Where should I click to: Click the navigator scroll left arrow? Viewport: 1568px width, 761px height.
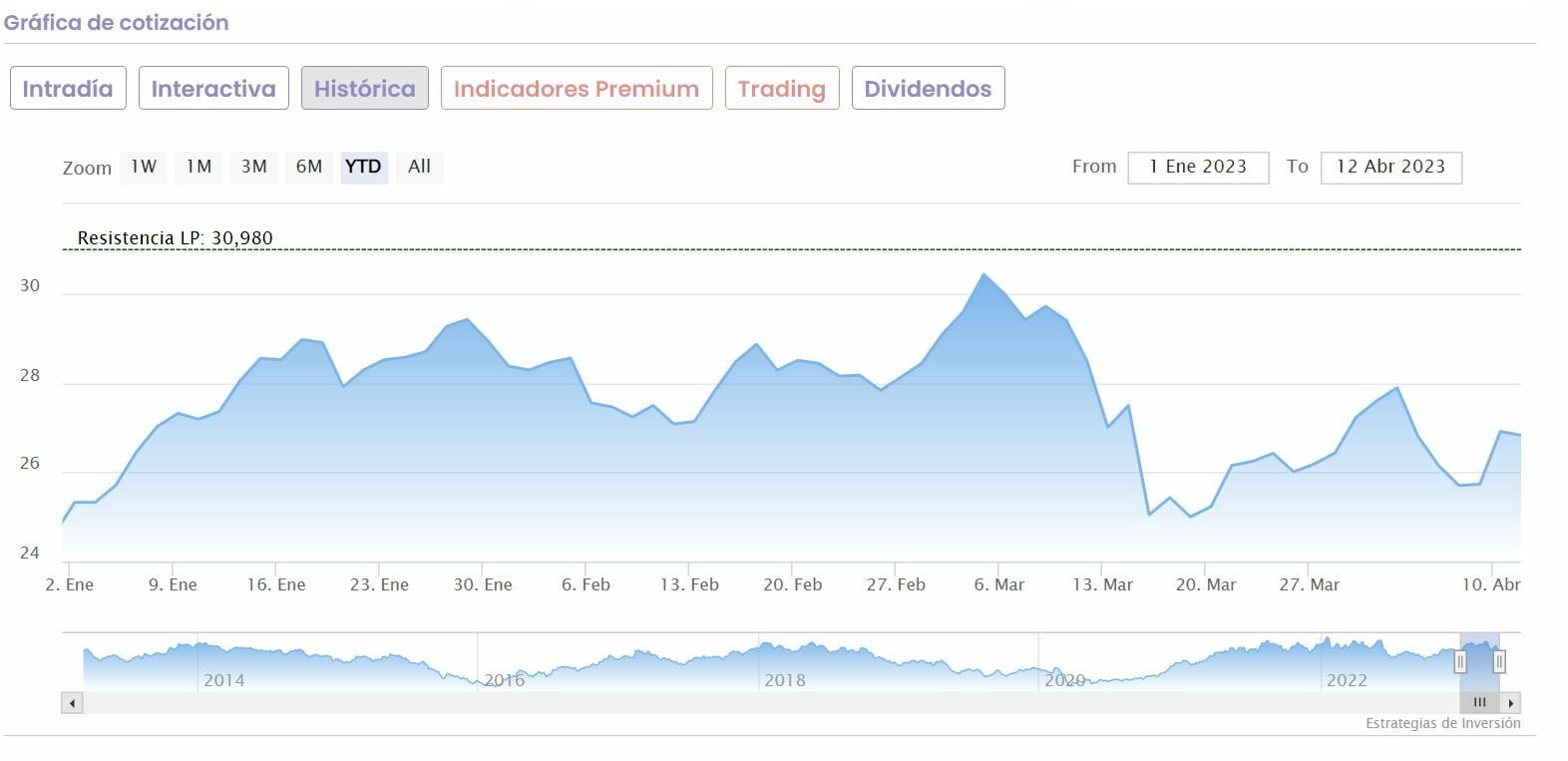point(72,703)
